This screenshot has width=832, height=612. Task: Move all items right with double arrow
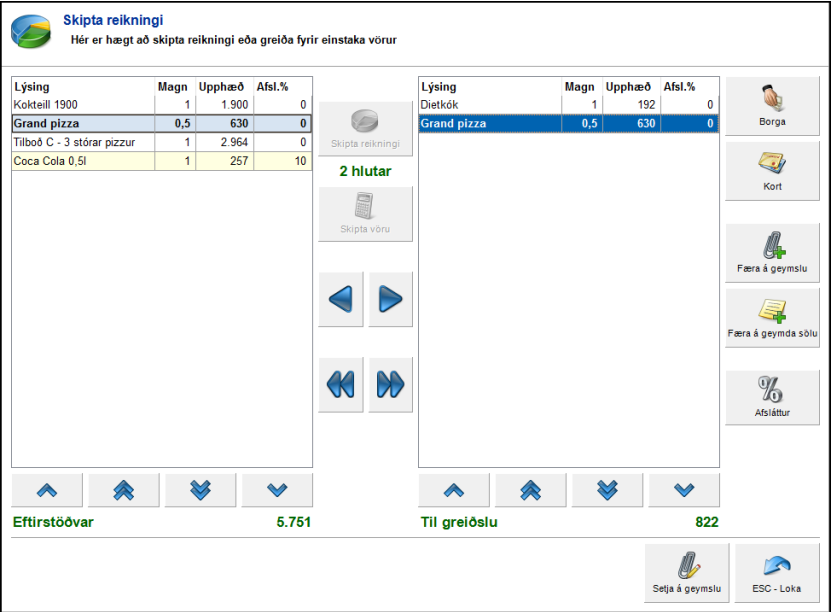391,385
